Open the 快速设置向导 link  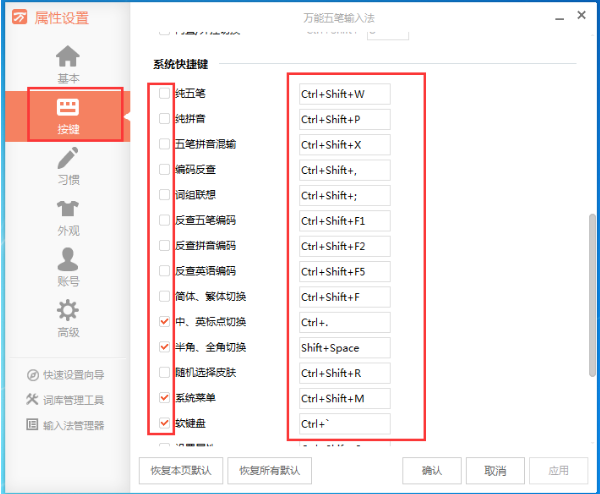[73, 375]
